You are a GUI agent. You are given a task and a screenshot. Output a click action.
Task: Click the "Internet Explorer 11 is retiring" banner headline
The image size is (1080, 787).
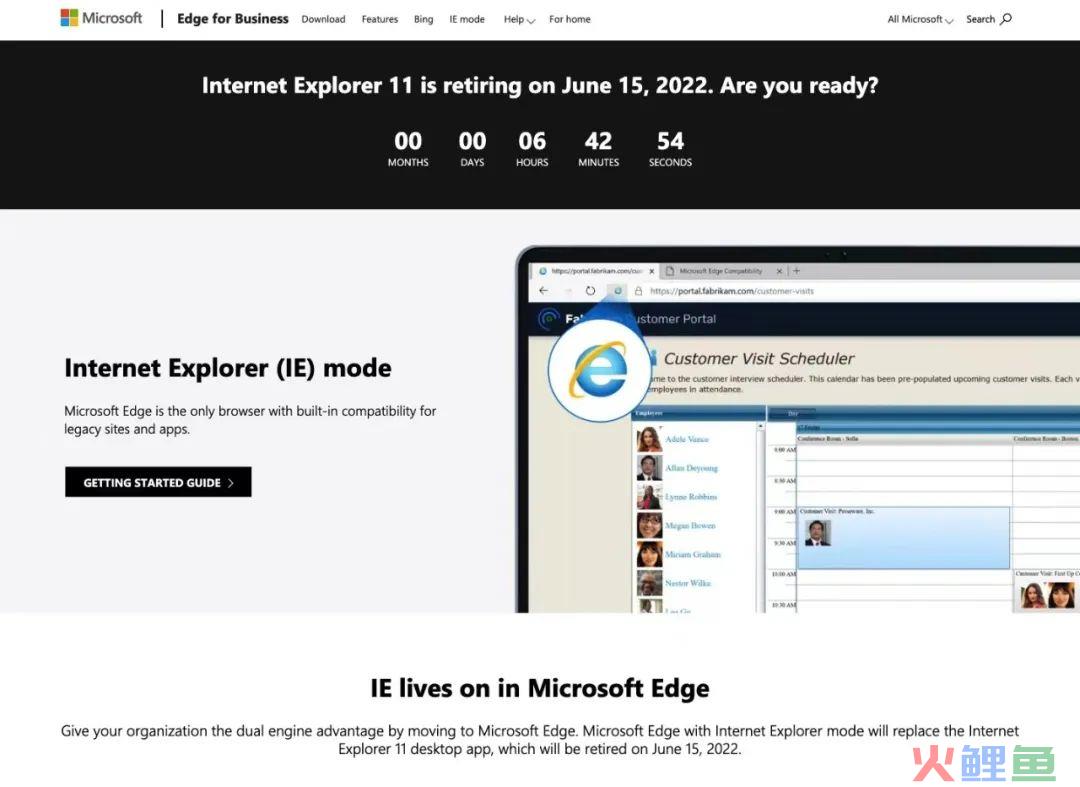[540, 85]
